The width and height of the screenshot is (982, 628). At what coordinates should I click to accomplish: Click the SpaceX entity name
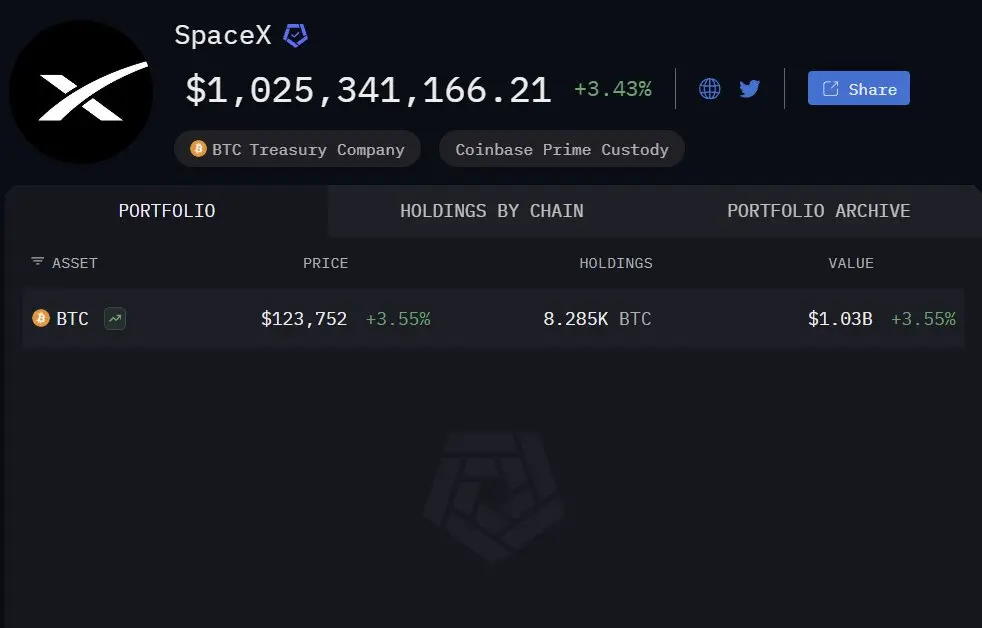pos(222,35)
